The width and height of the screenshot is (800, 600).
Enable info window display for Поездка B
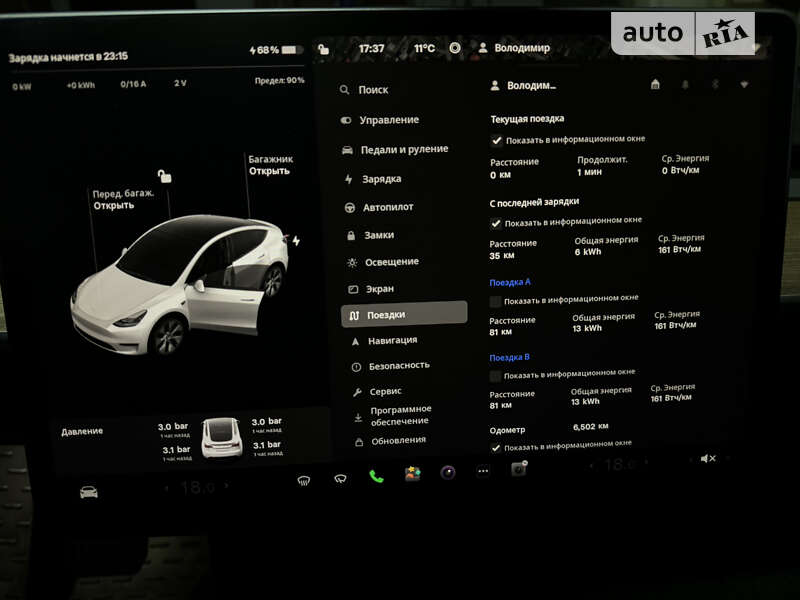(x=494, y=373)
